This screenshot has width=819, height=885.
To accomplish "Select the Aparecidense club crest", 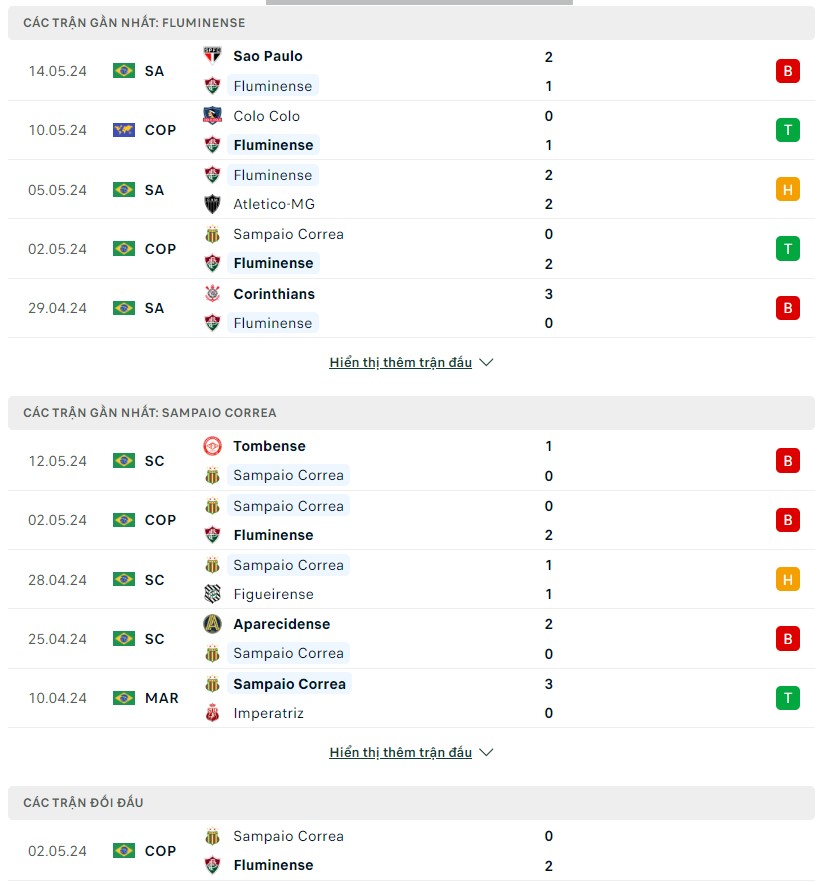I will pyautogui.click(x=211, y=623).
